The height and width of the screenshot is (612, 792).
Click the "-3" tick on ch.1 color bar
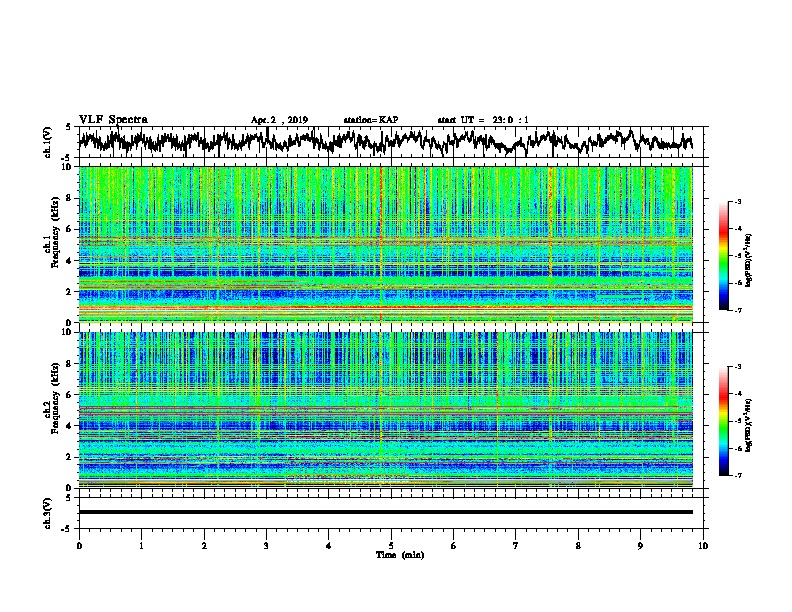pyautogui.click(x=737, y=202)
